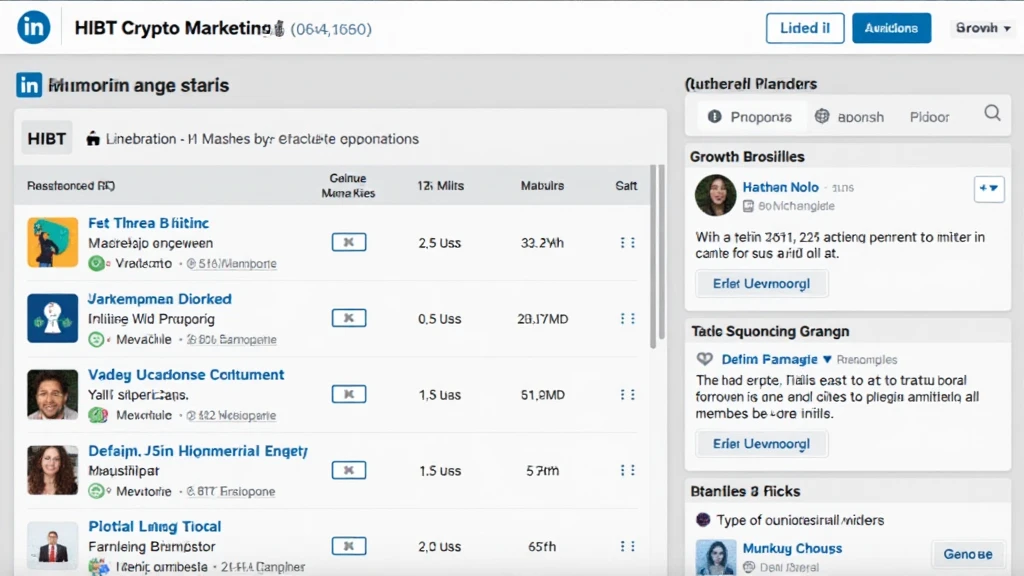Image resolution: width=1024 pixels, height=576 pixels.
Task: Open search in the Planders panel
Action: [992, 113]
